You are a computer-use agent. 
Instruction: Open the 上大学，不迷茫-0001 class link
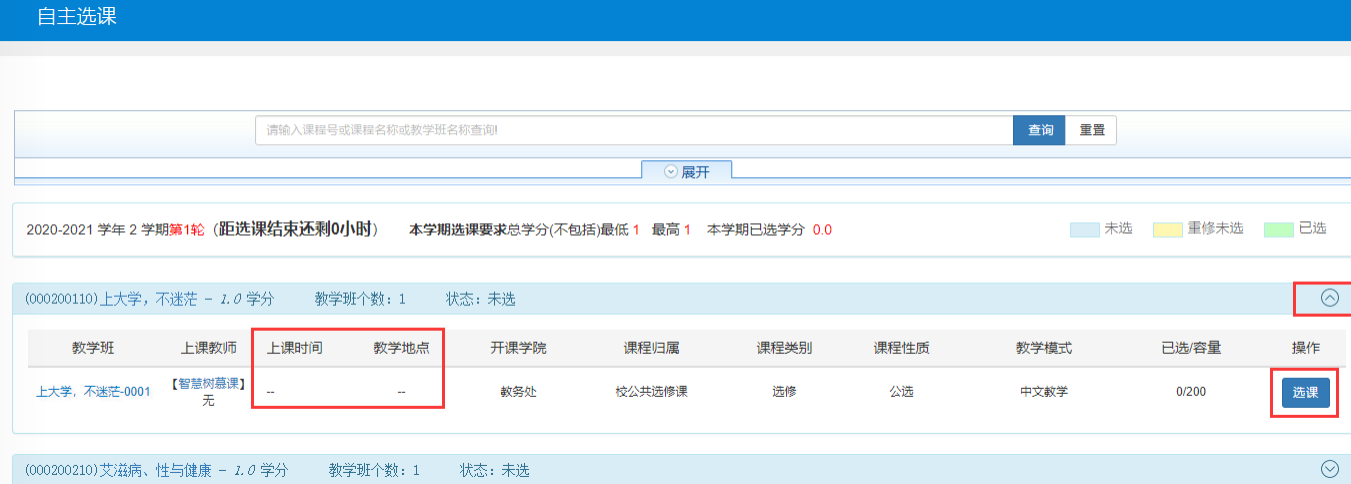point(93,392)
